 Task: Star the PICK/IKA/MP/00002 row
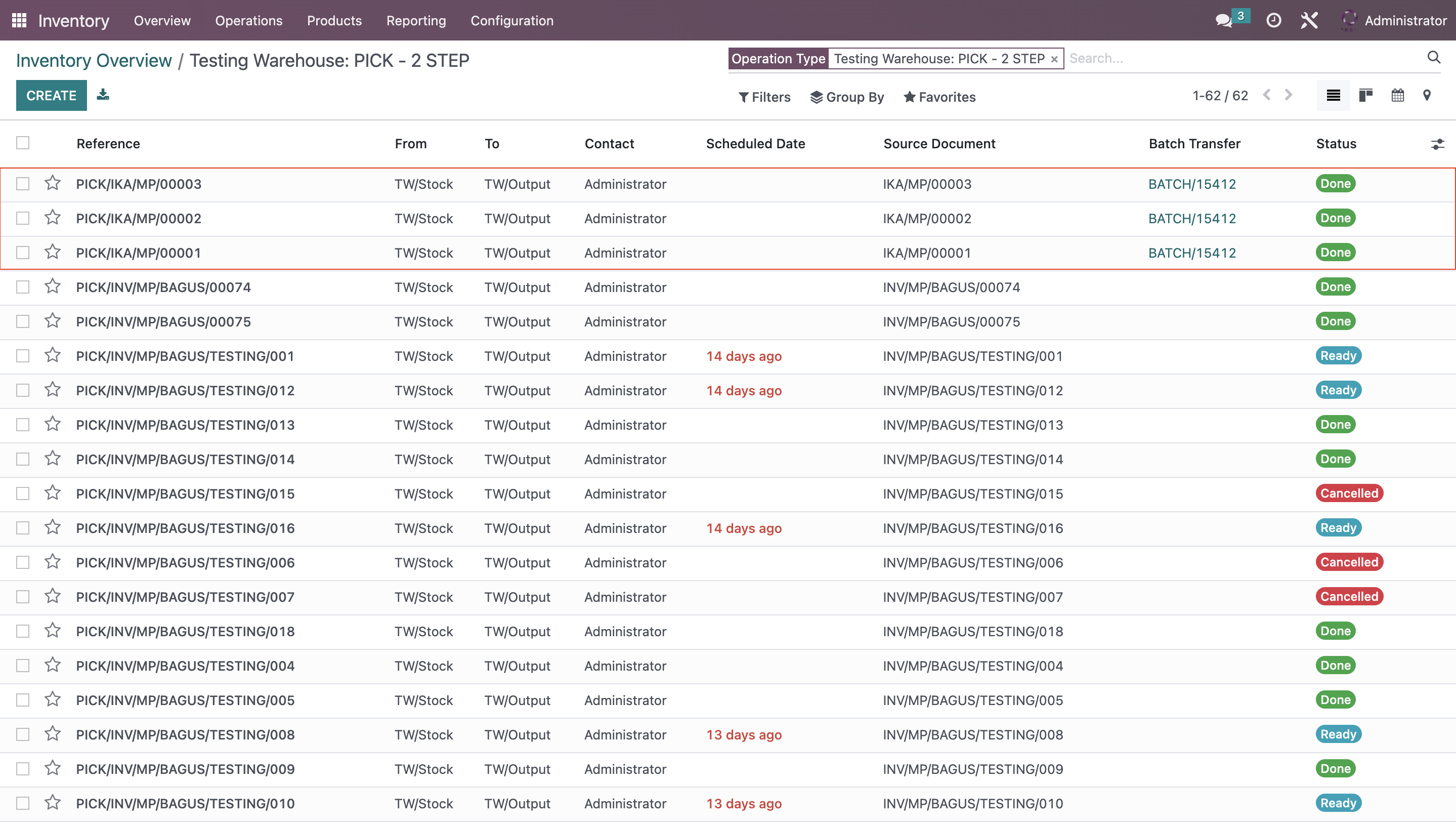click(53, 218)
